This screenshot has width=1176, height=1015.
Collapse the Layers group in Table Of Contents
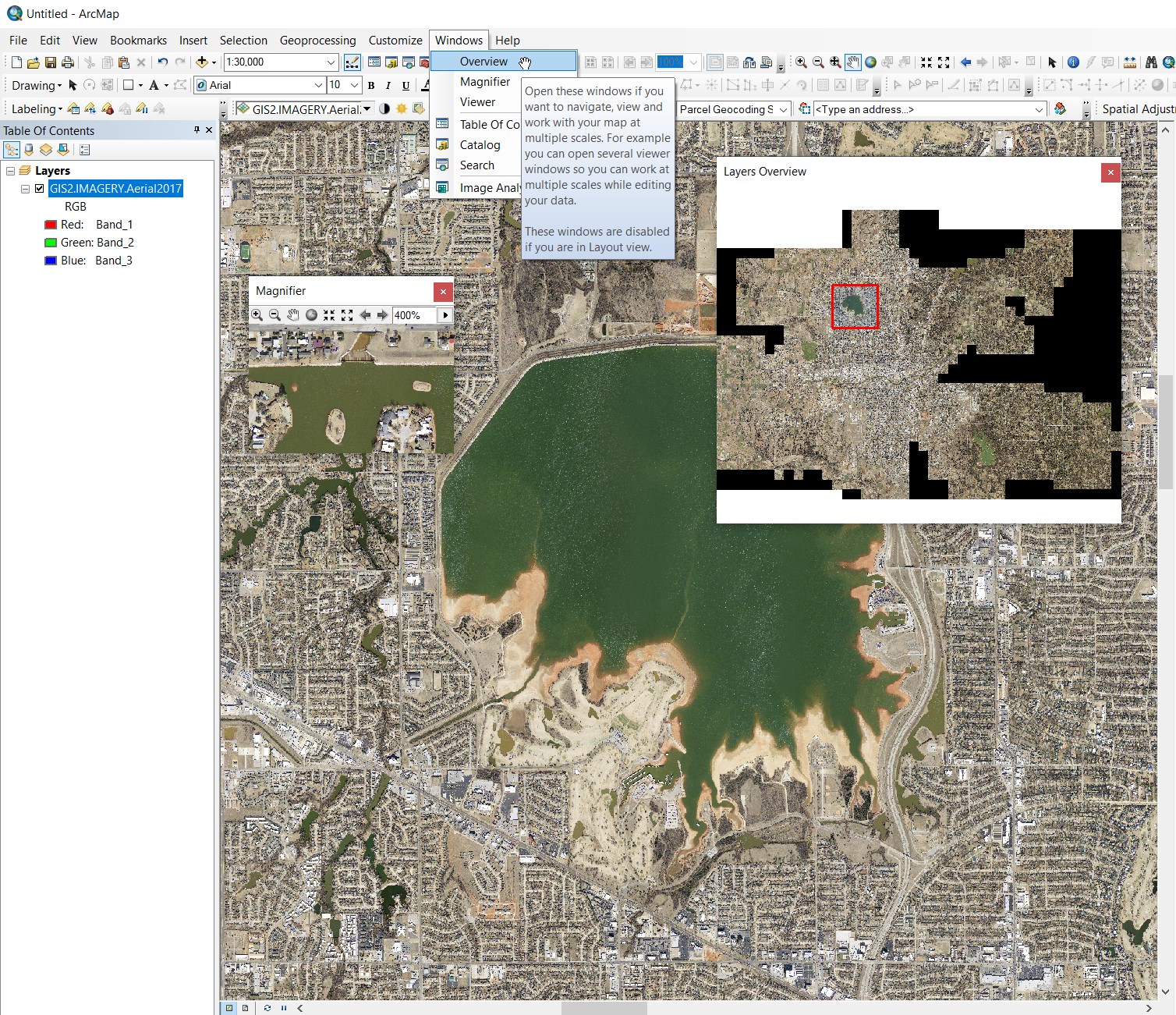(x=10, y=170)
